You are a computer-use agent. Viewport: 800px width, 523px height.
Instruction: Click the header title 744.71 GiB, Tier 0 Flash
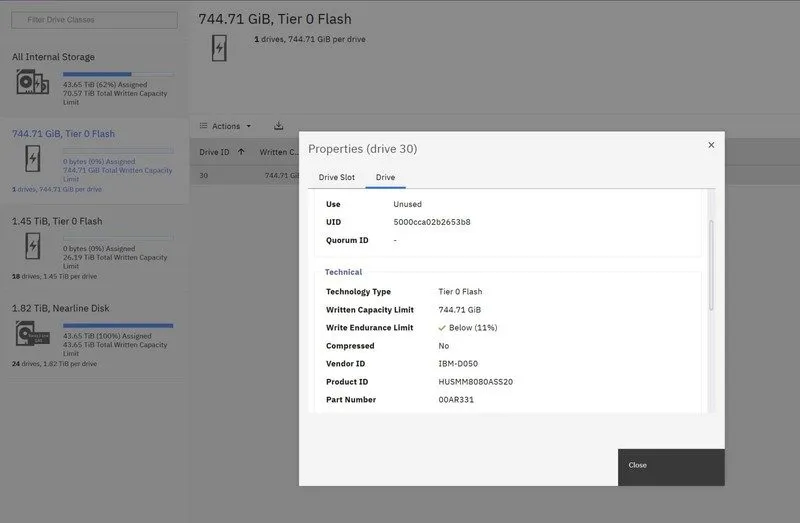tap(275, 19)
